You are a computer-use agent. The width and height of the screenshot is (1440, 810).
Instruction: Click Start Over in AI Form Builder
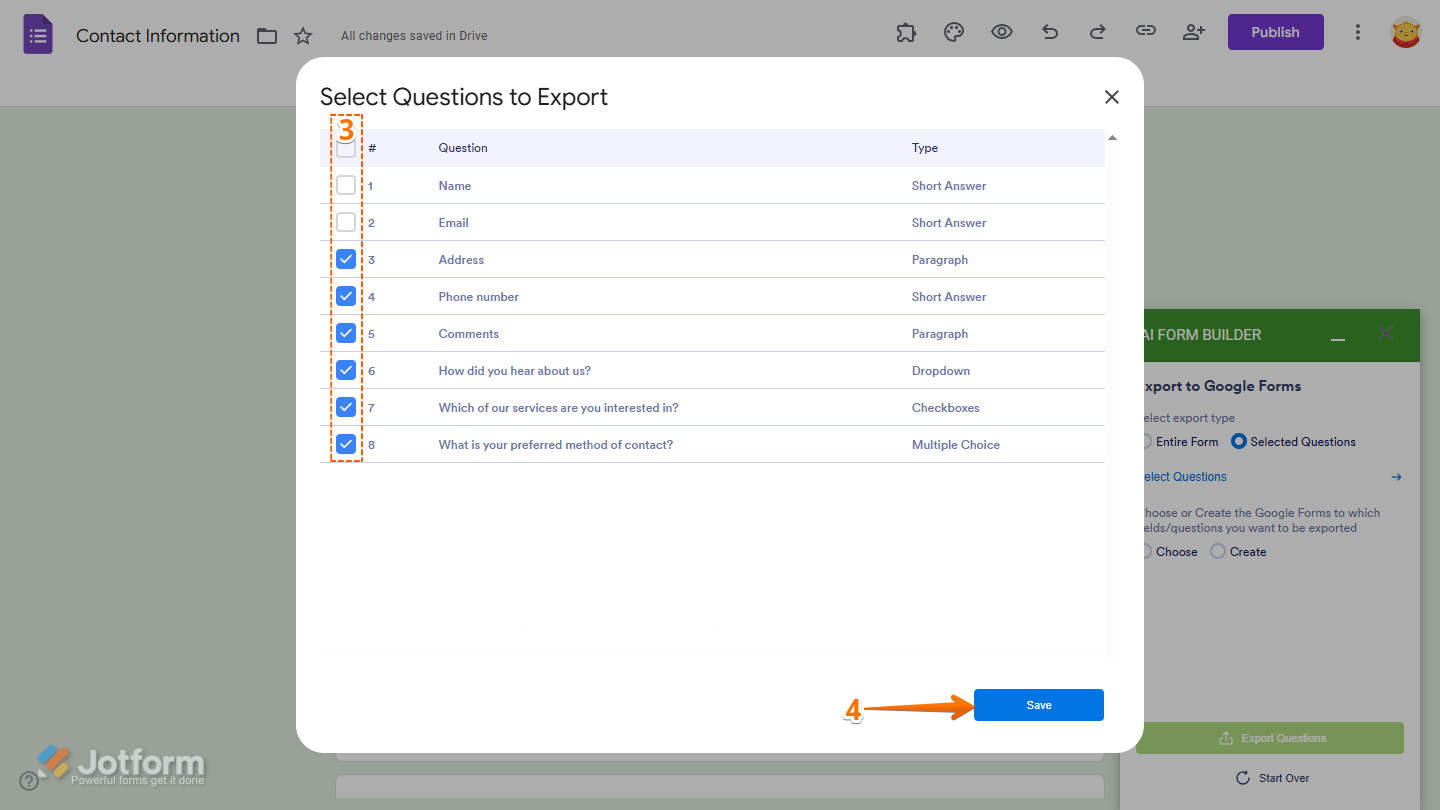pyautogui.click(x=1272, y=777)
